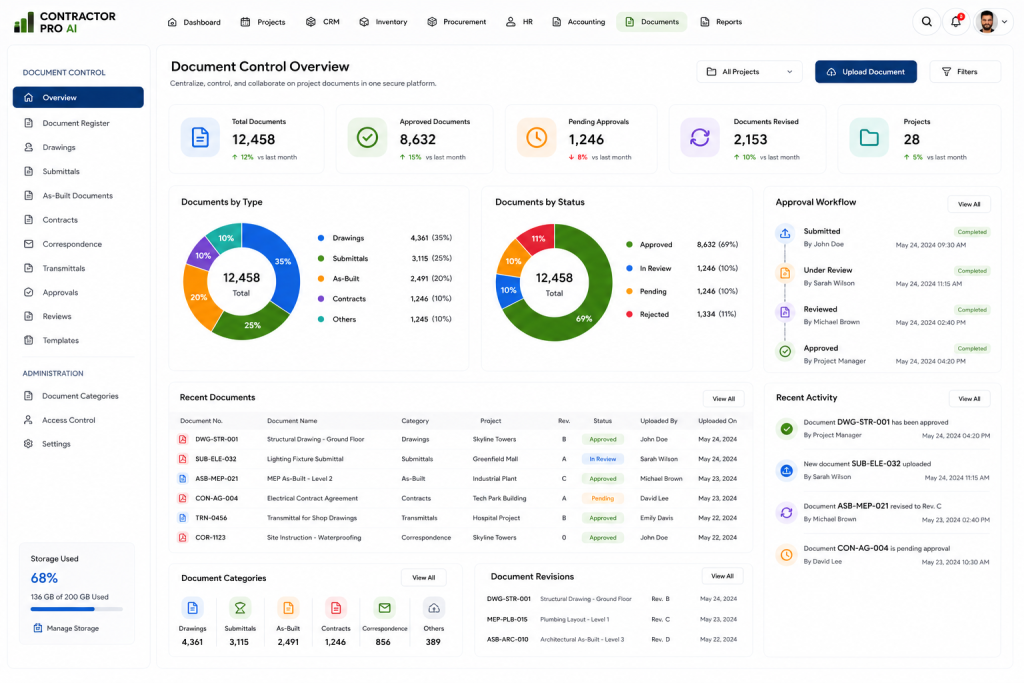Open the search icon in header
The image size is (1024, 683).
[x=926, y=22]
